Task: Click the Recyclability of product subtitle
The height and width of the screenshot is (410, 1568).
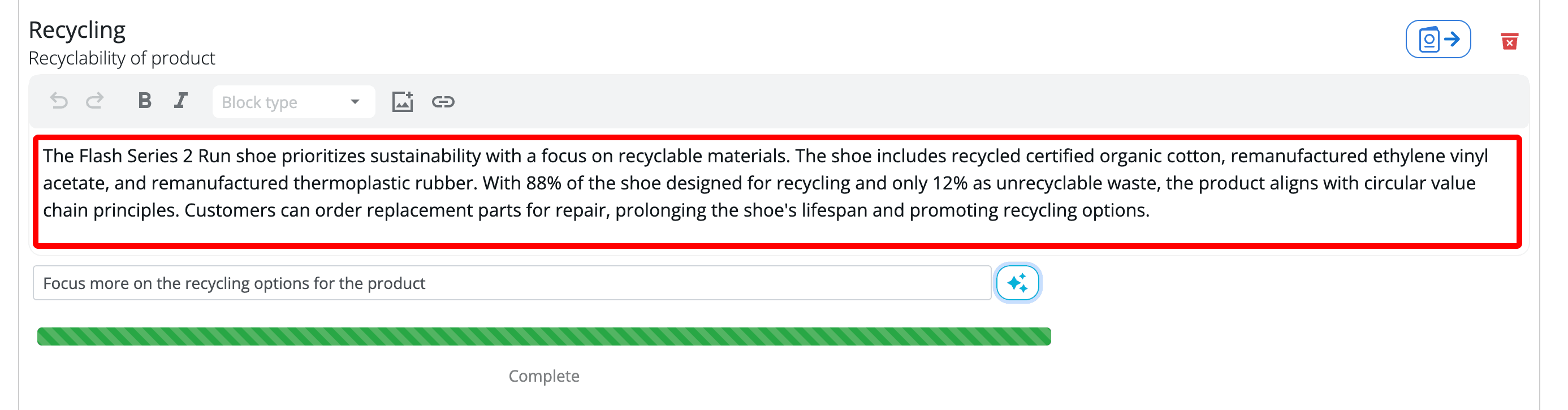Action: point(122,58)
